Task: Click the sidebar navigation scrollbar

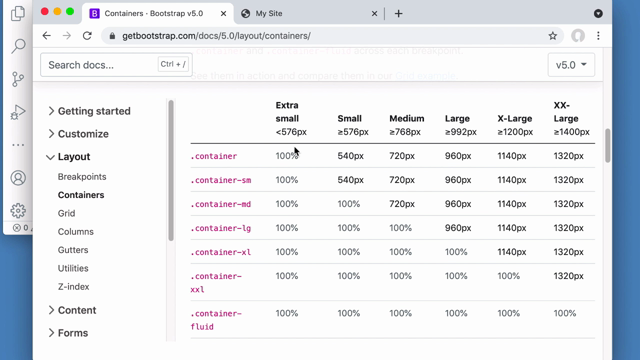Action: (171, 170)
